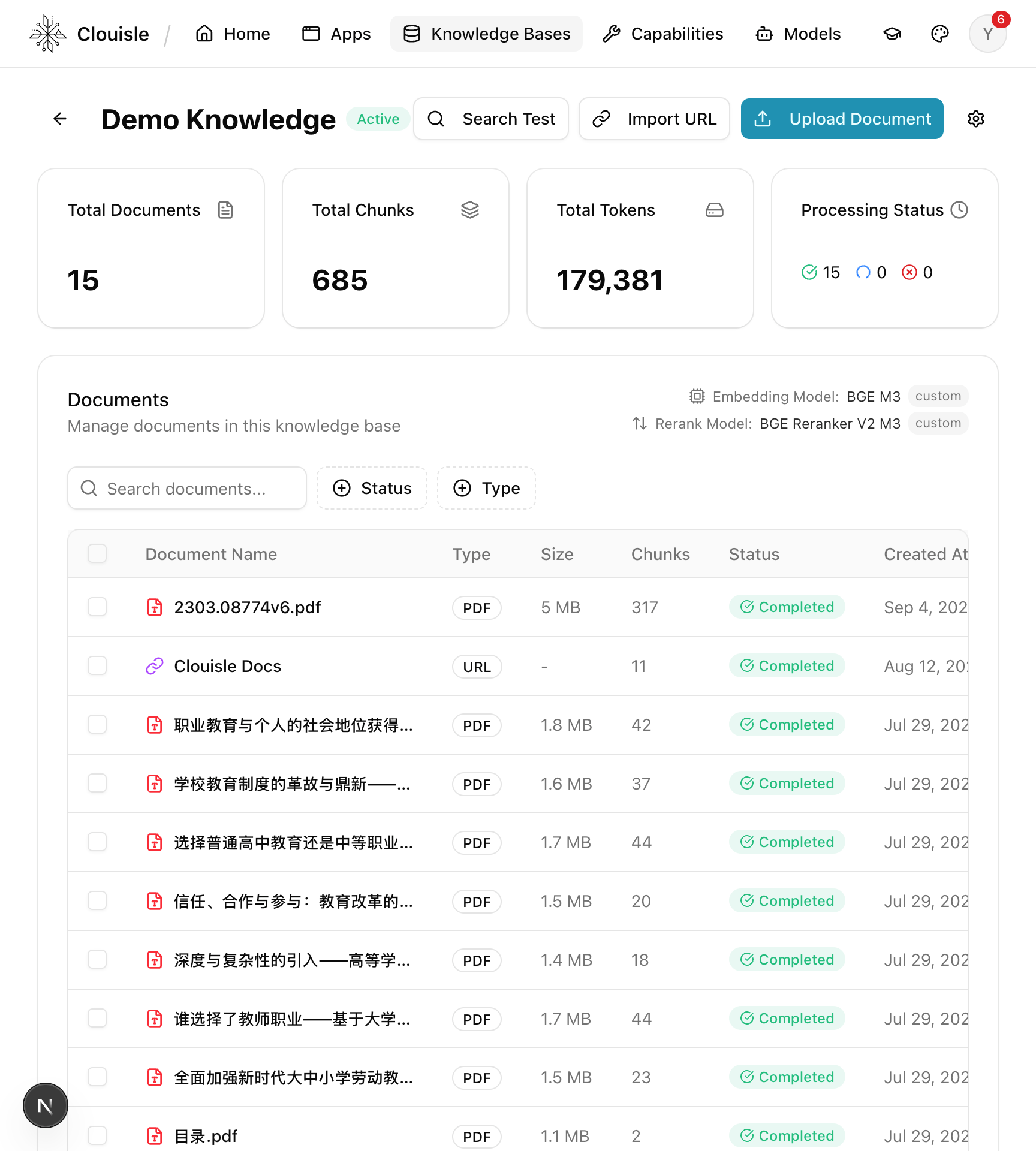Click the 317 chunks cell

coord(645,607)
